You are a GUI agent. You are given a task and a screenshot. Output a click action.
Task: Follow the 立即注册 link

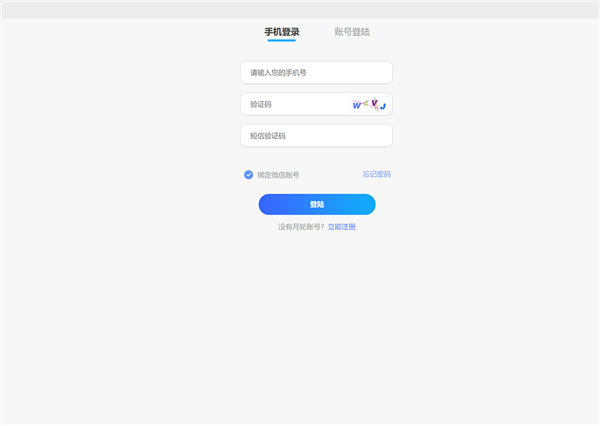342,227
